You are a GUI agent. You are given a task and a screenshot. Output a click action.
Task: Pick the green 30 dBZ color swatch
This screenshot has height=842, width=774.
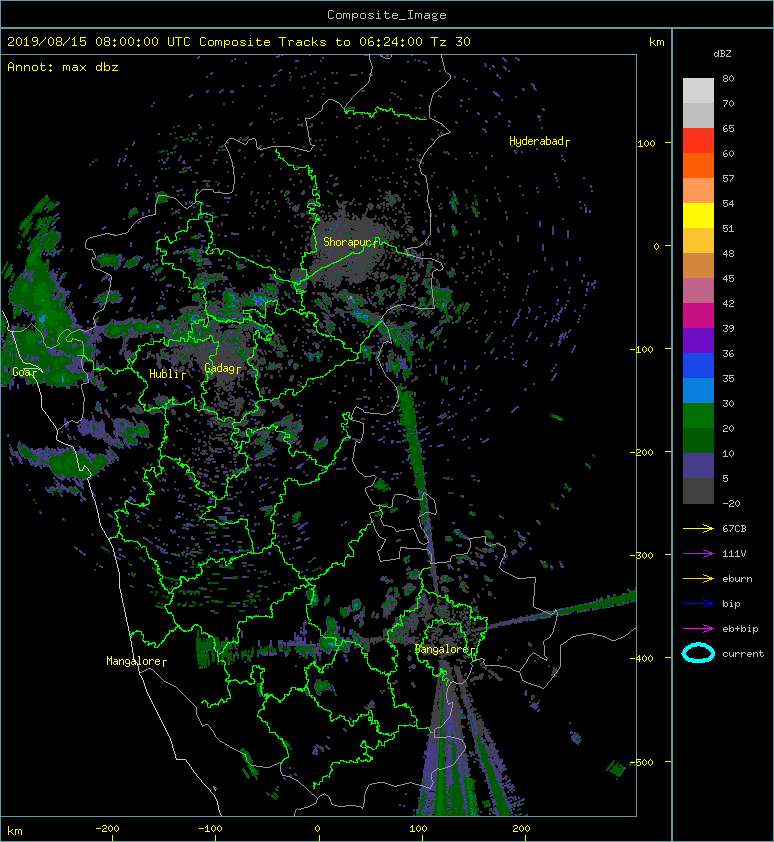click(698, 416)
